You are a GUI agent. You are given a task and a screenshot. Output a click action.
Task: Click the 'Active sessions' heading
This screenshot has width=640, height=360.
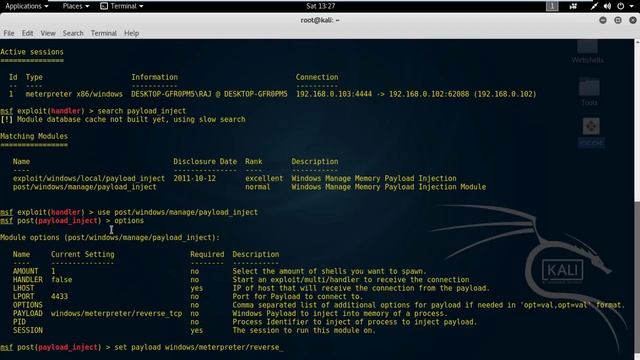(x=32, y=52)
